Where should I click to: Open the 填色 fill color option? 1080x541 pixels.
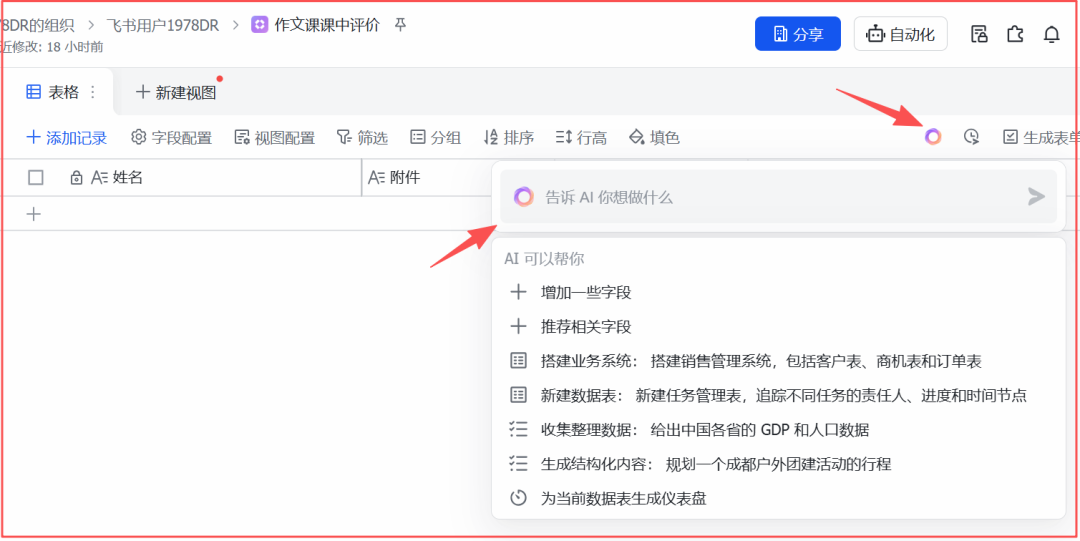[x=654, y=138]
